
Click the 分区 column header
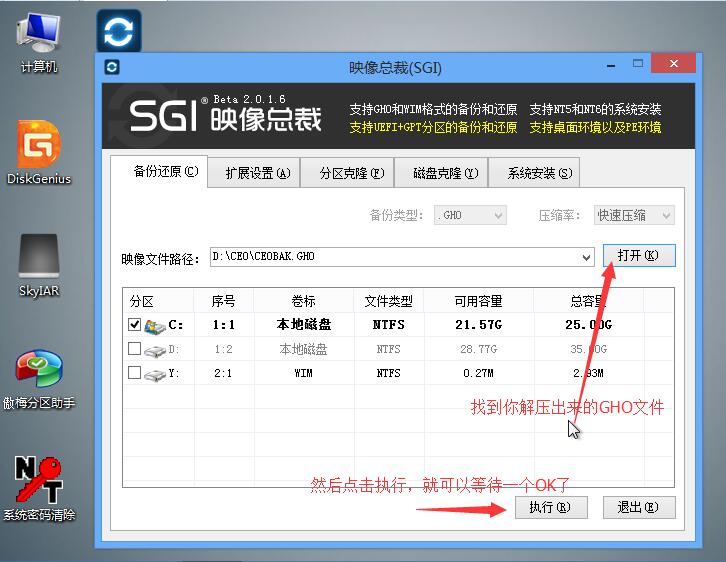(x=158, y=301)
